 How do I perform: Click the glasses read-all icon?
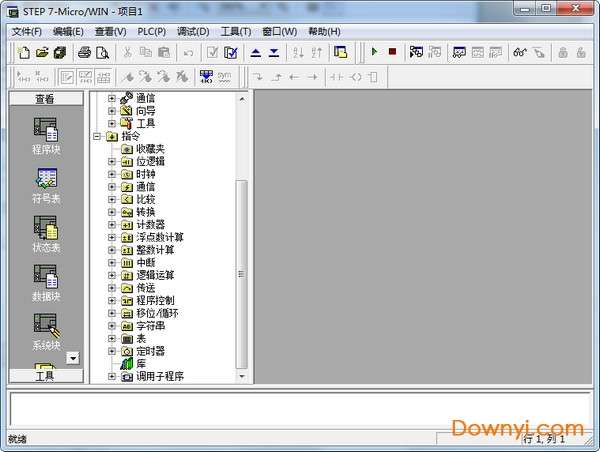point(520,52)
